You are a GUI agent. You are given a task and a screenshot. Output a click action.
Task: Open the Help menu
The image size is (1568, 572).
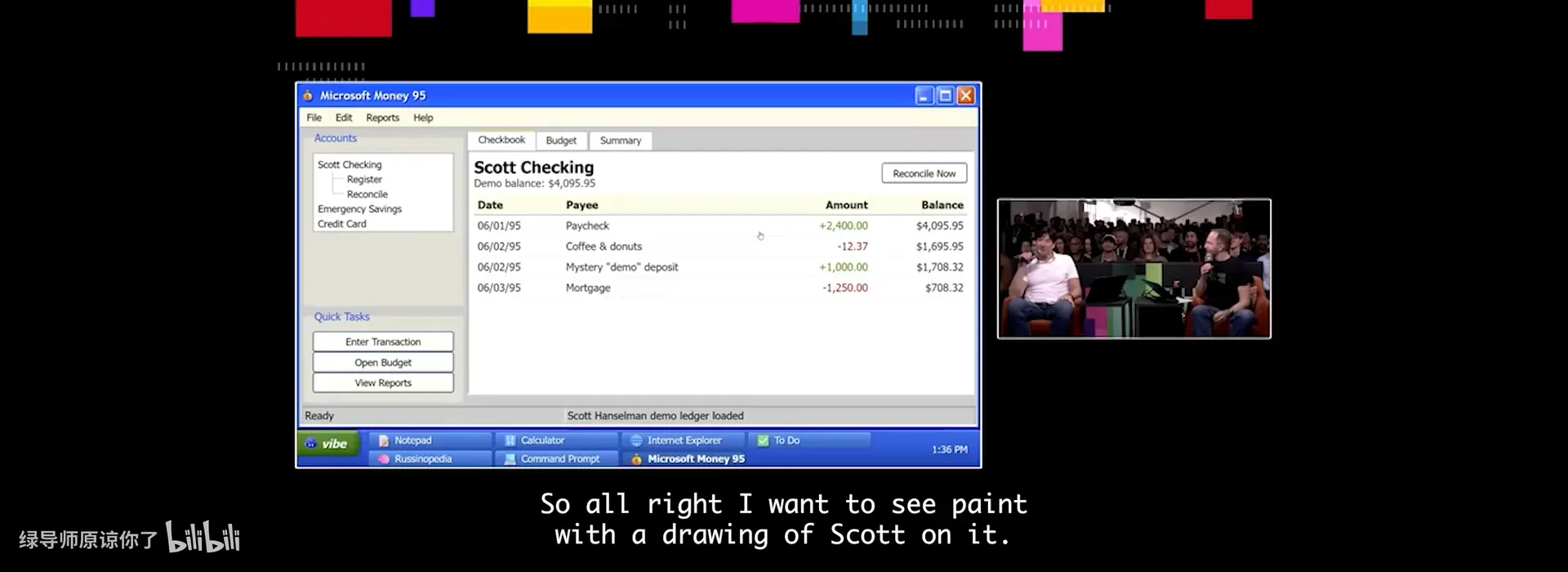[423, 118]
